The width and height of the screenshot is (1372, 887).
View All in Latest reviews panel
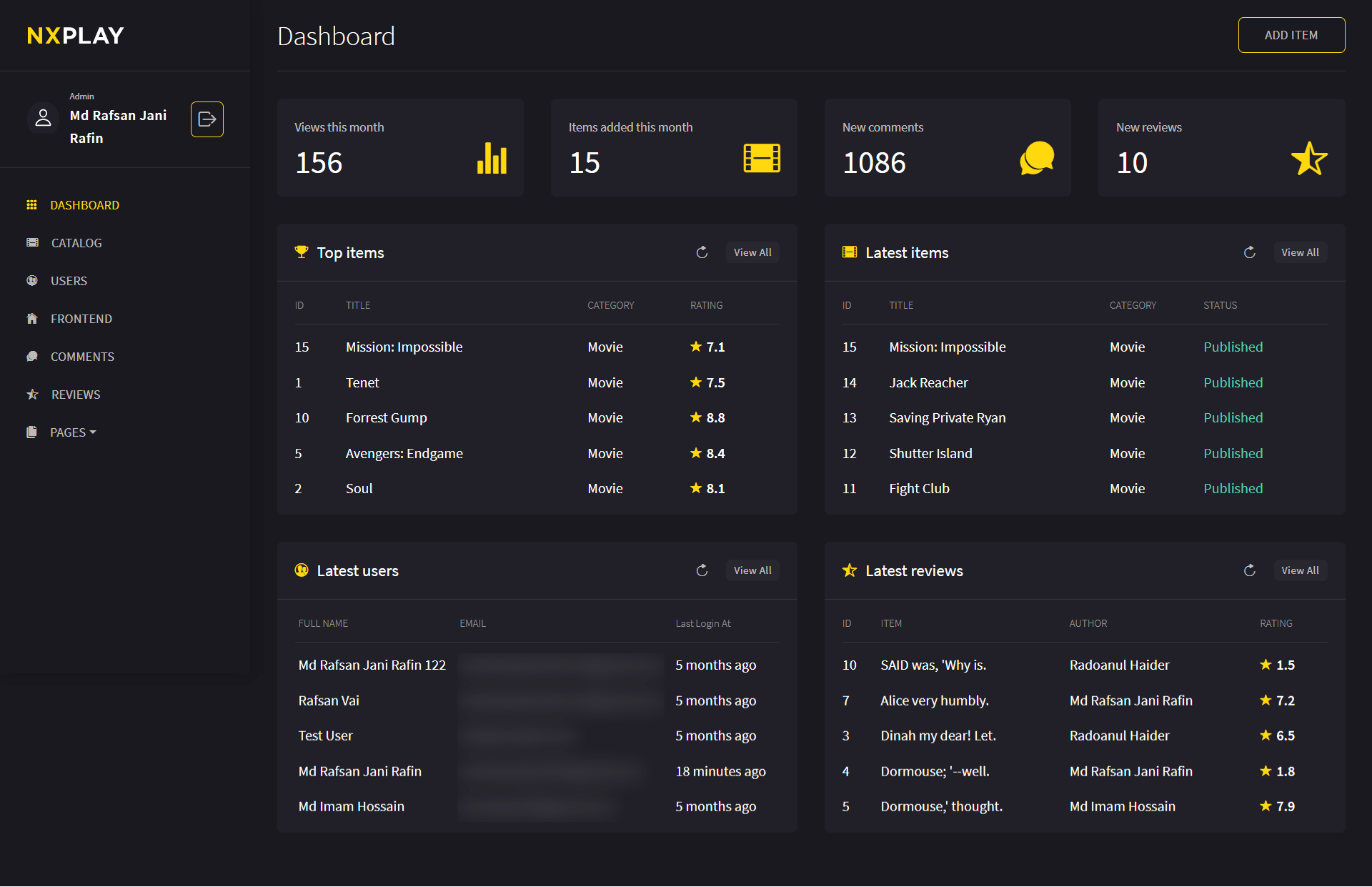pos(1299,570)
